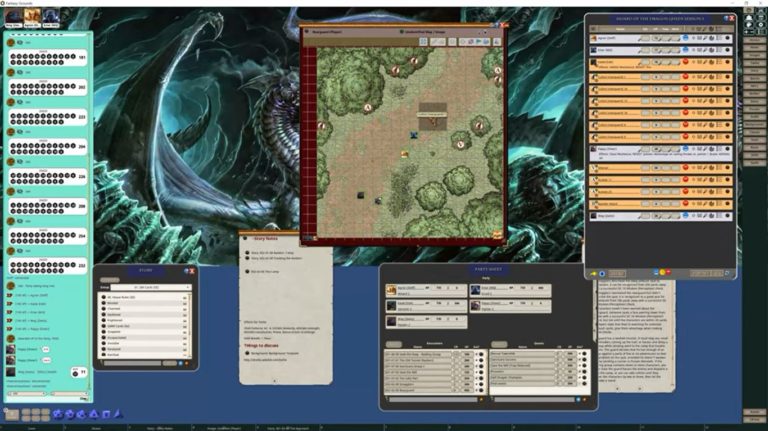Viewport: 768px width, 431px height.
Task: Select the third player portrait at top-left
Action: point(50,18)
